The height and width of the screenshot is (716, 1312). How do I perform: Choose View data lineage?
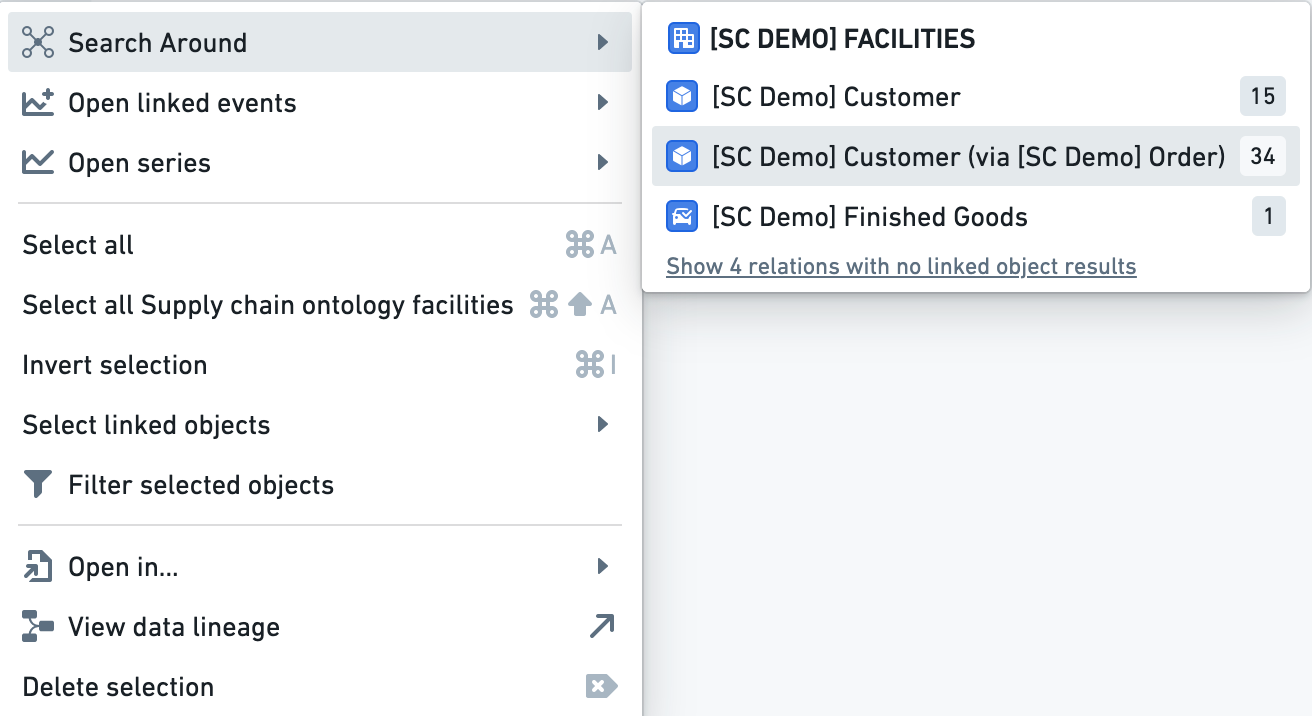click(320, 627)
